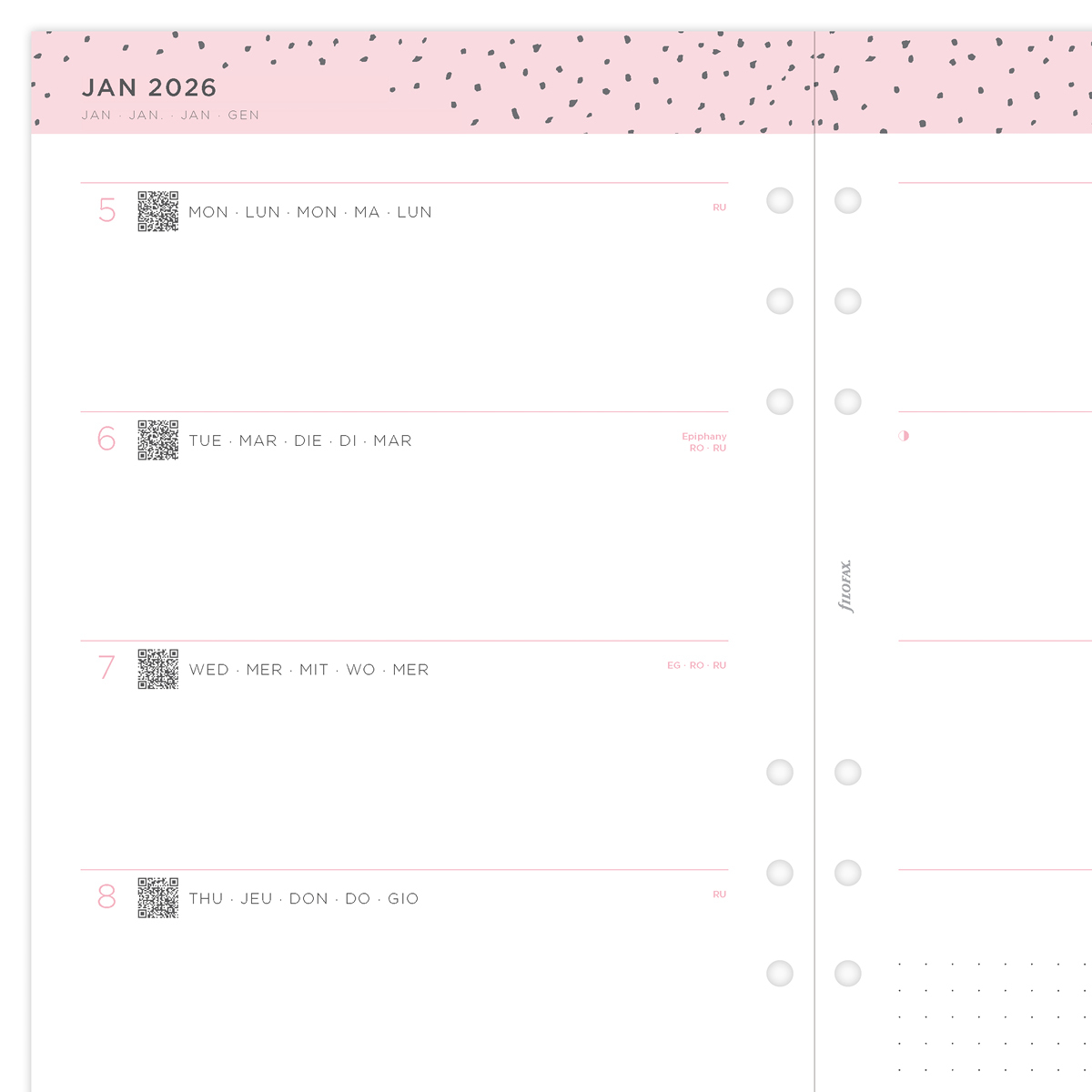Click the EG · RO · RU holiday codes
The image size is (1092, 1092).
[696, 666]
